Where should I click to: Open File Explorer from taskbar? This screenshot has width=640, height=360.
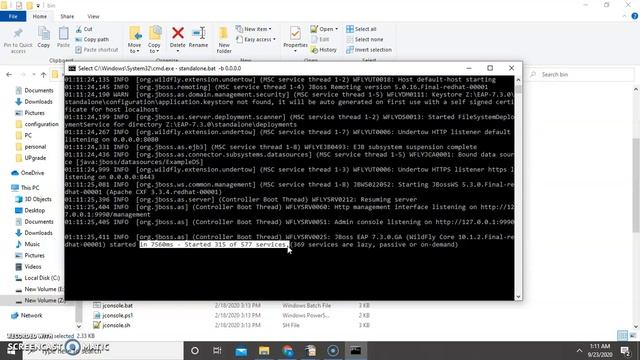264,351
